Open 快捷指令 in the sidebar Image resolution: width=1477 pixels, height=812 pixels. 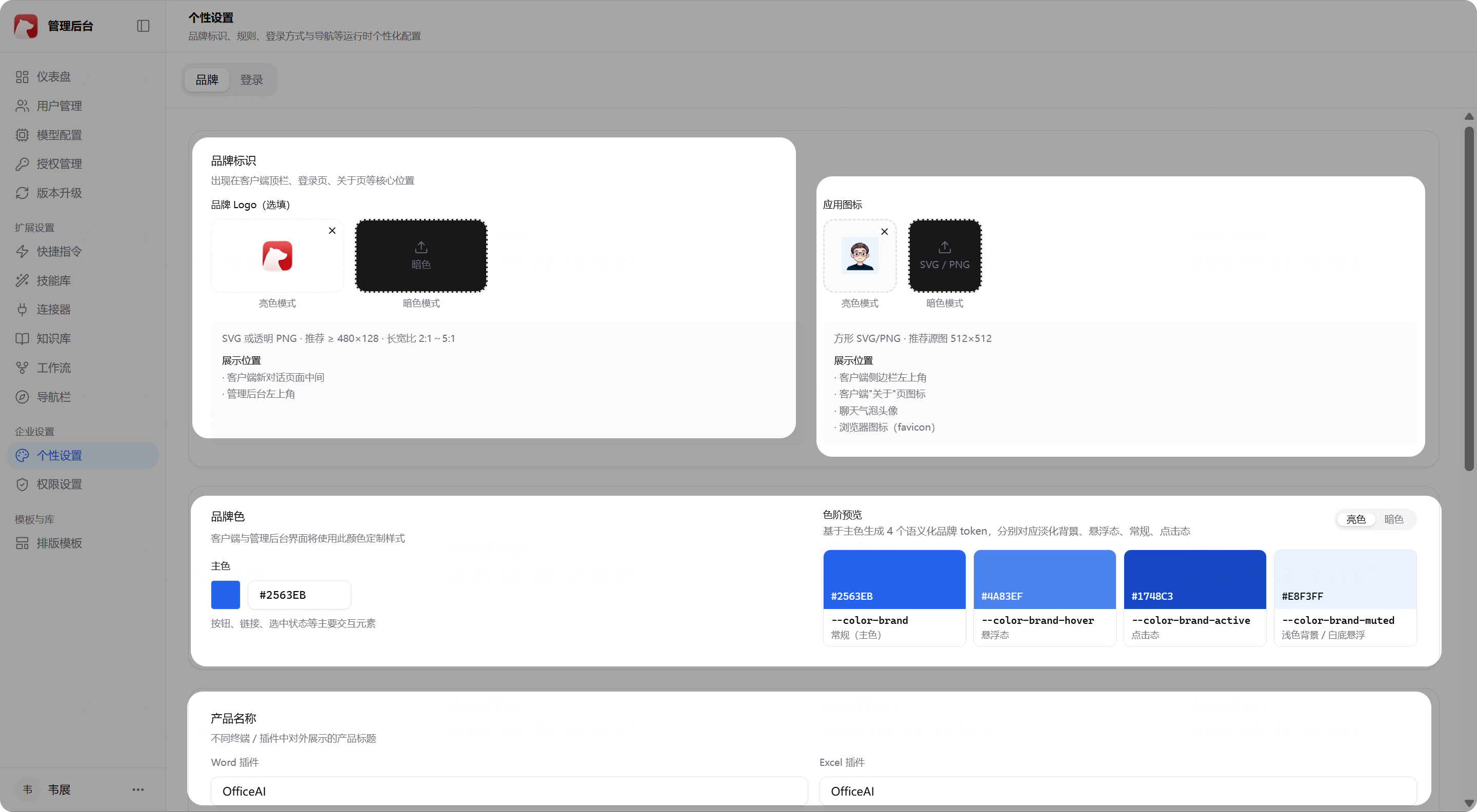click(83, 252)
